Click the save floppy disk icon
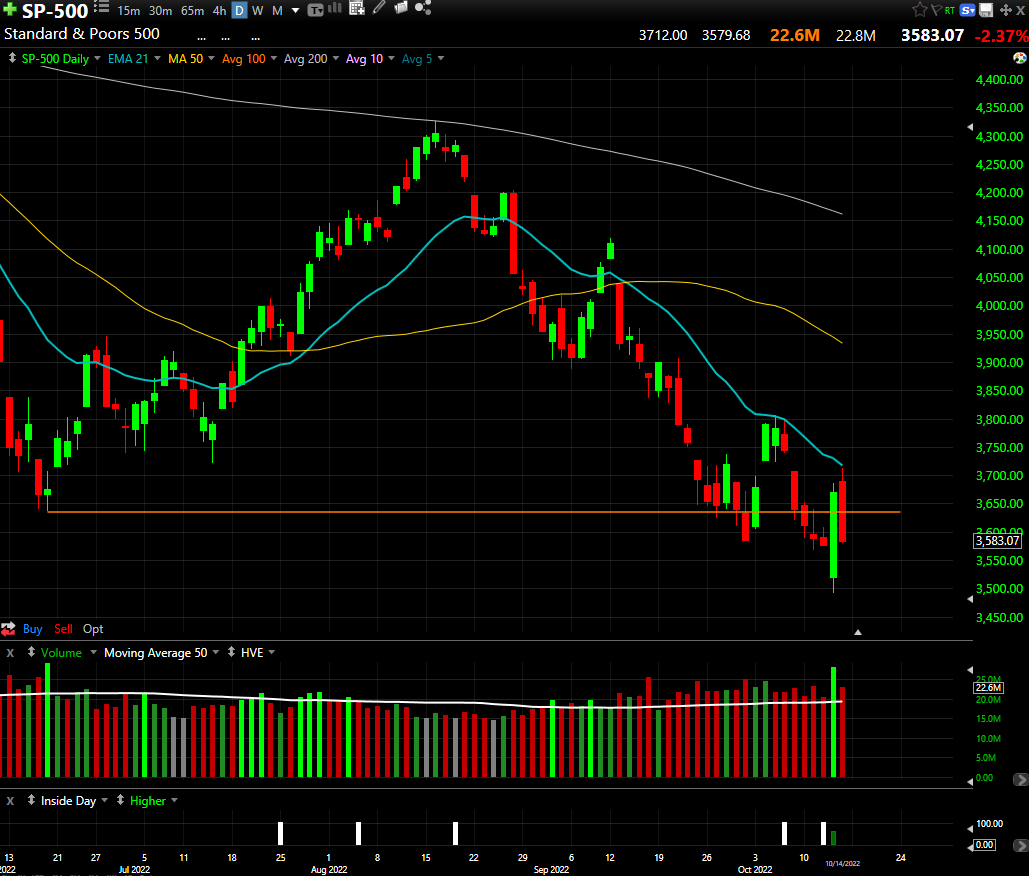 tap(986, 10)
